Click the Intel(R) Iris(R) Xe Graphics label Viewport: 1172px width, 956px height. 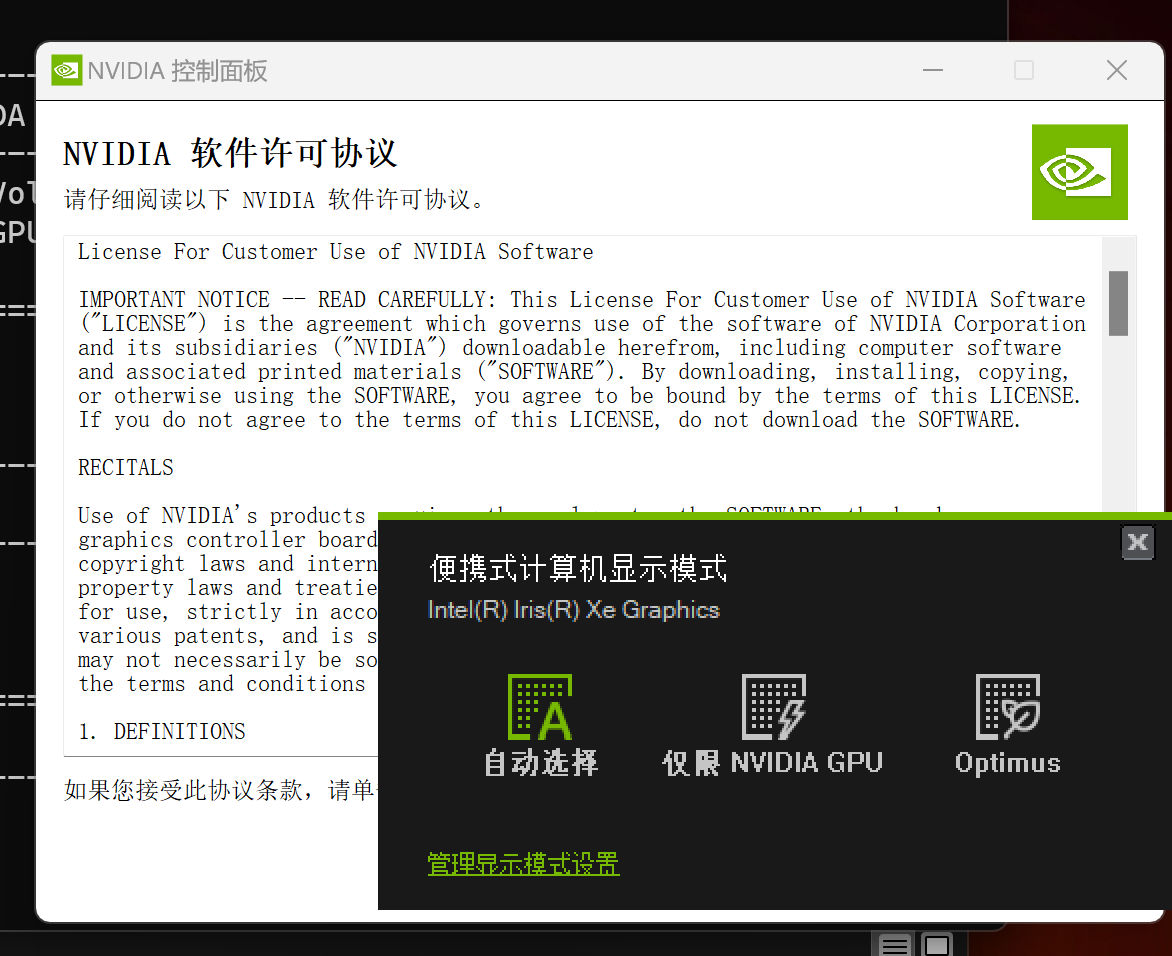[x=573, y=610]
